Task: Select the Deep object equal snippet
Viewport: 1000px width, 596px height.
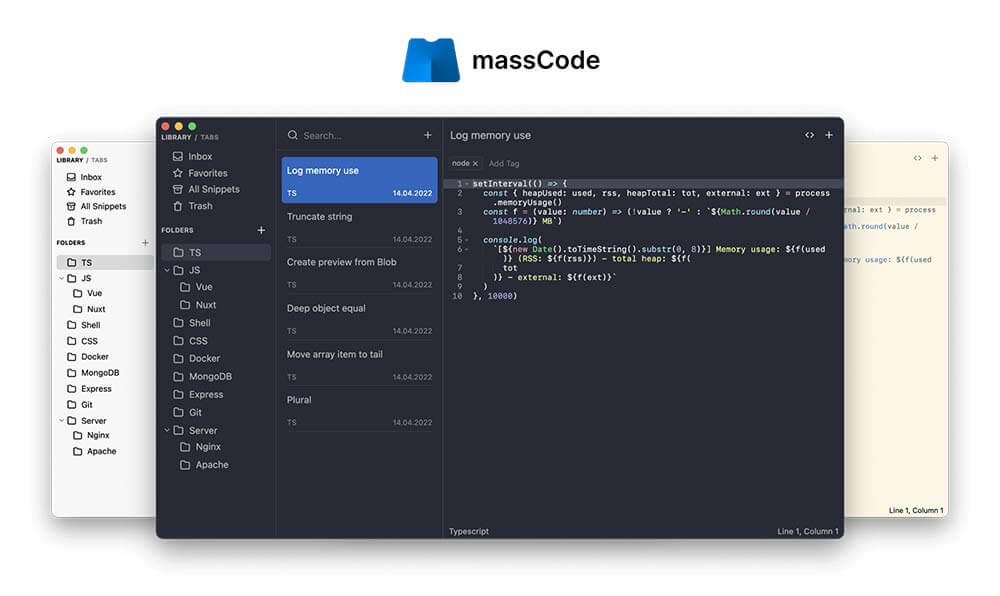Action: click(x=360, y=319)
